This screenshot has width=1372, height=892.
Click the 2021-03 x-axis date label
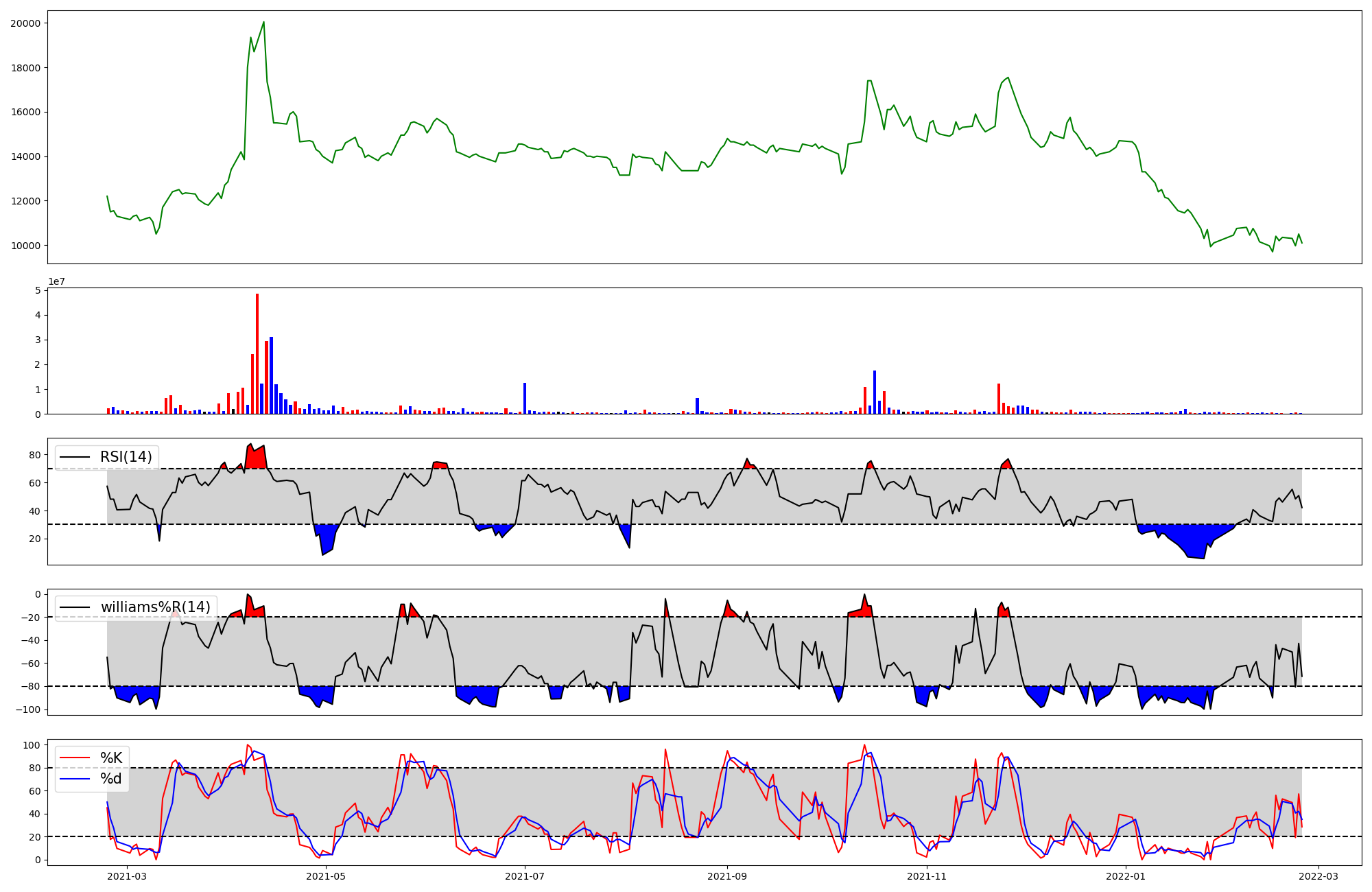click(x=127, y=876)
